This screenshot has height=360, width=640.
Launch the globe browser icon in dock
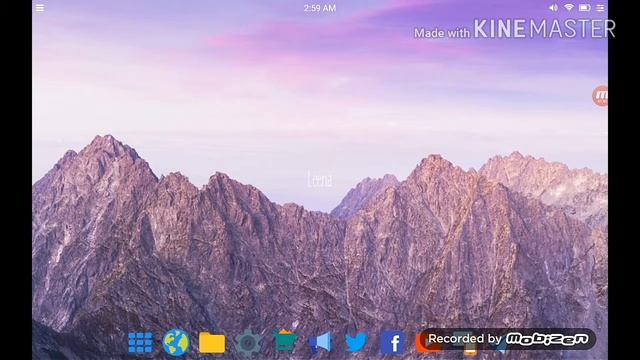point(176,342)
